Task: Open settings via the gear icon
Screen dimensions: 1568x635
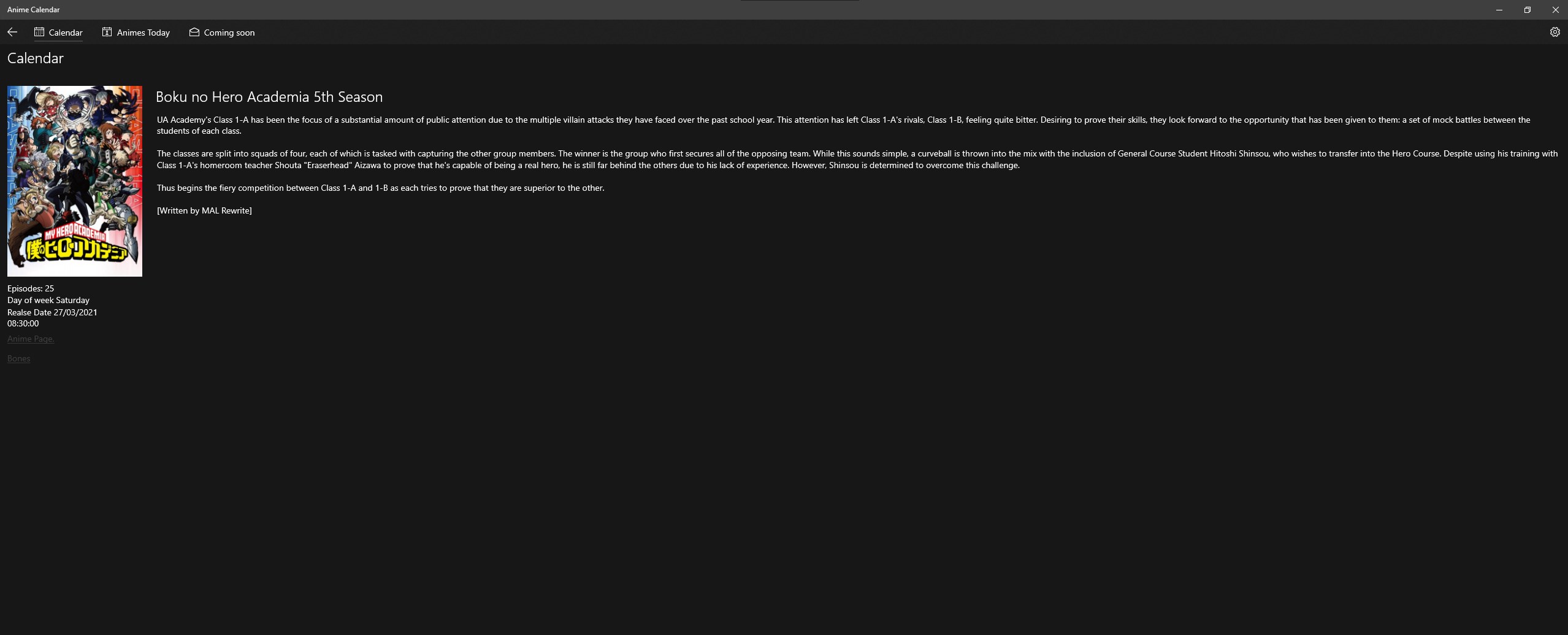Action: pos(1555,32)
